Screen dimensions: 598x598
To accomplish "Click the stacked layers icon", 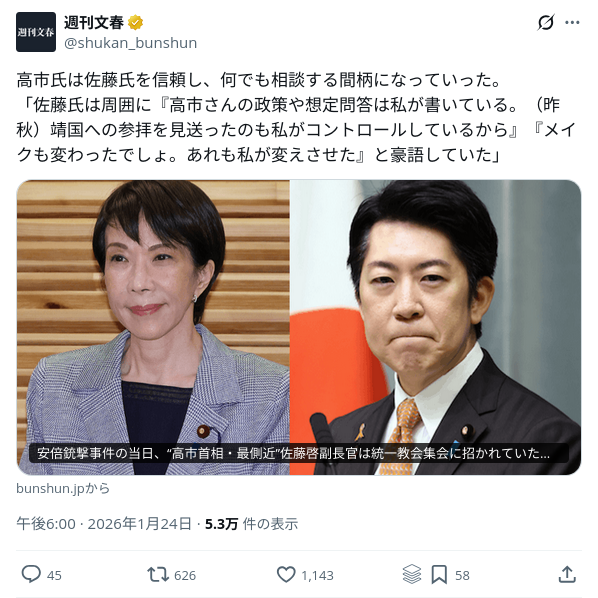I will click(x=412, y=574).
